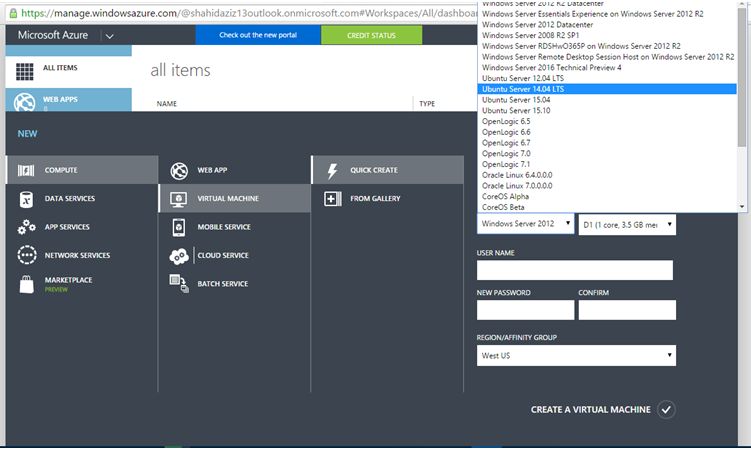751x450 pixels.
Task: Select App Services in the New menu
Action: (x=82, y=227)
